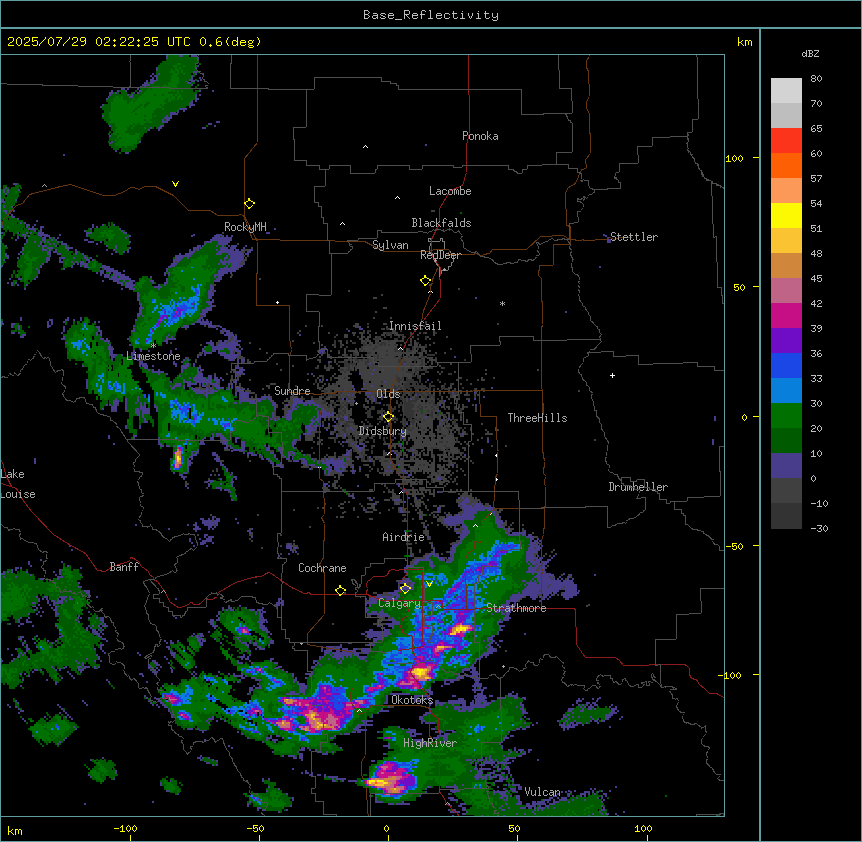Click the Sylvan label on map
This screenshot has width=862, height=842.
(390, 245)
